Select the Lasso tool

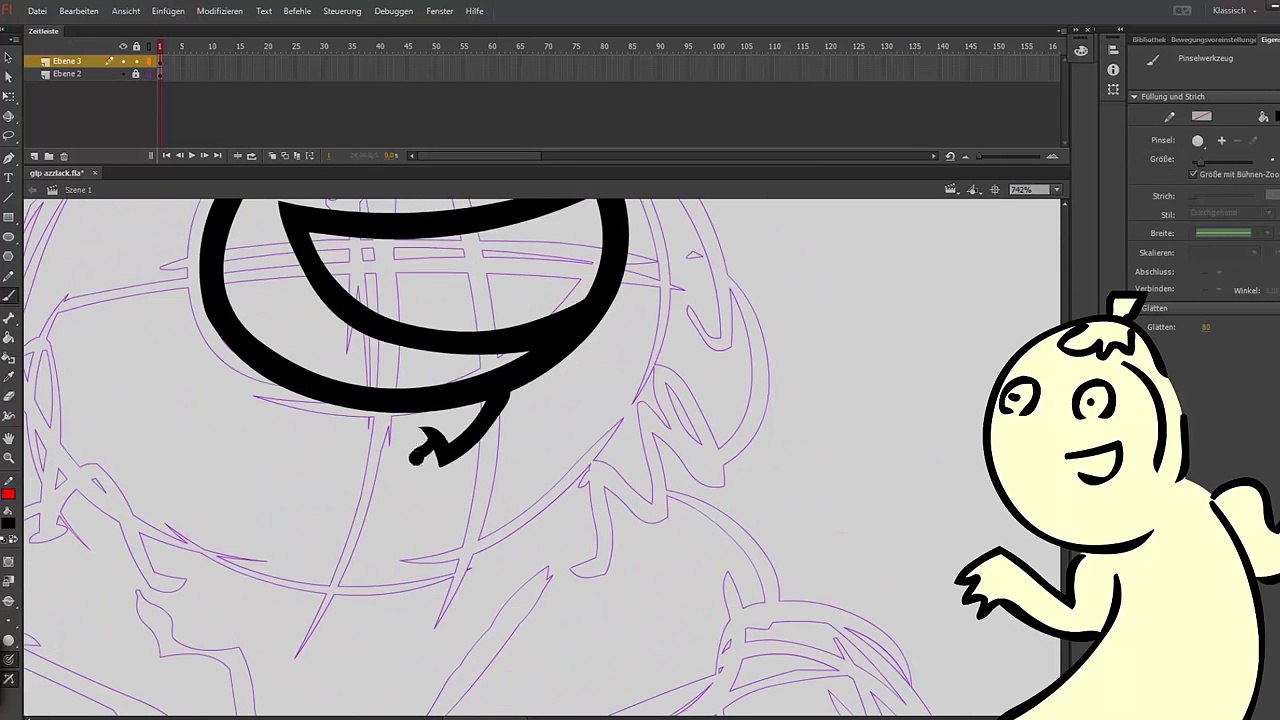[x=8, y=136]
